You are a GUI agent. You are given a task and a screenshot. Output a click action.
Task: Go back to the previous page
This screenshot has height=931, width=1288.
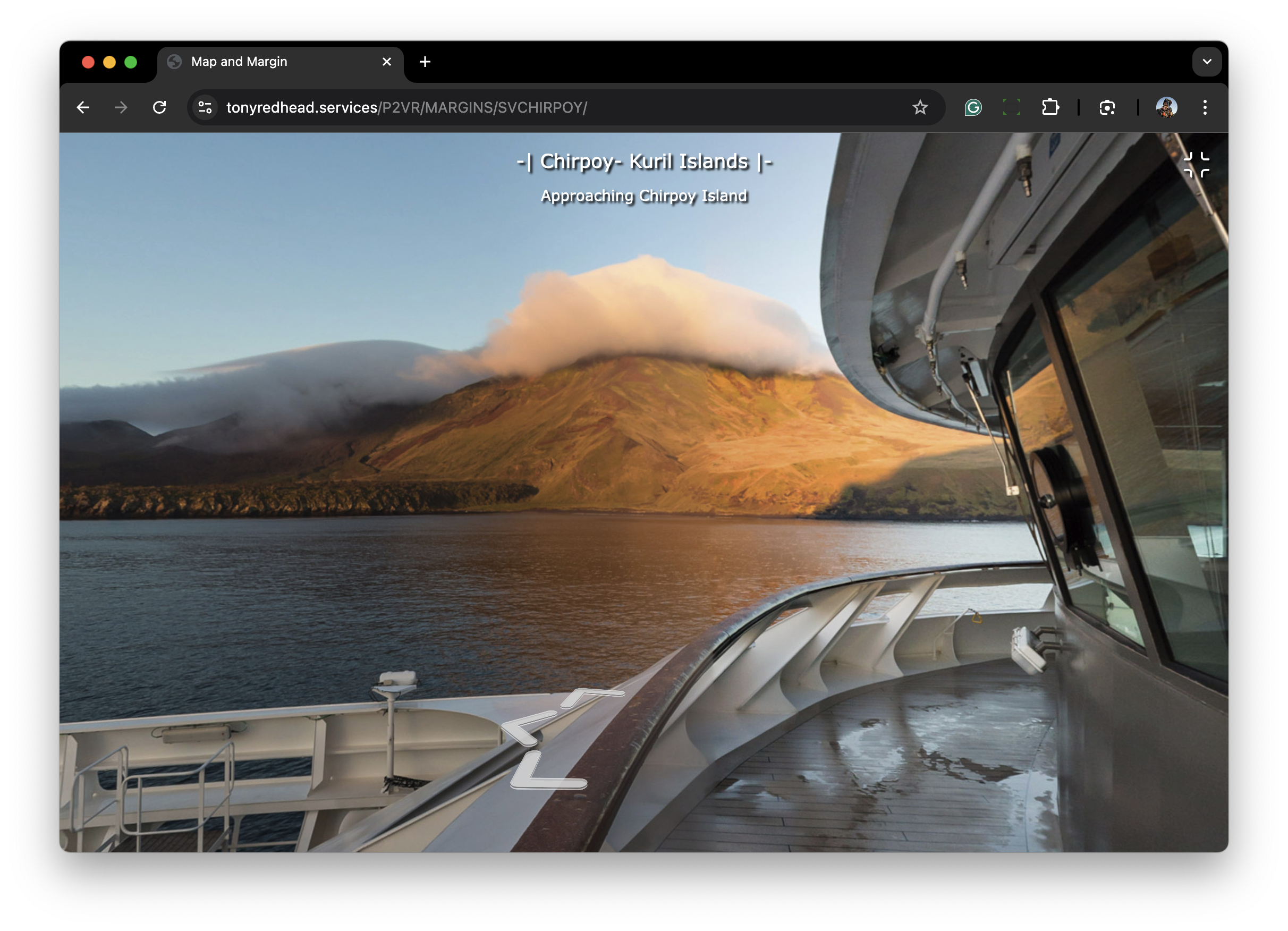coord(83,107)
